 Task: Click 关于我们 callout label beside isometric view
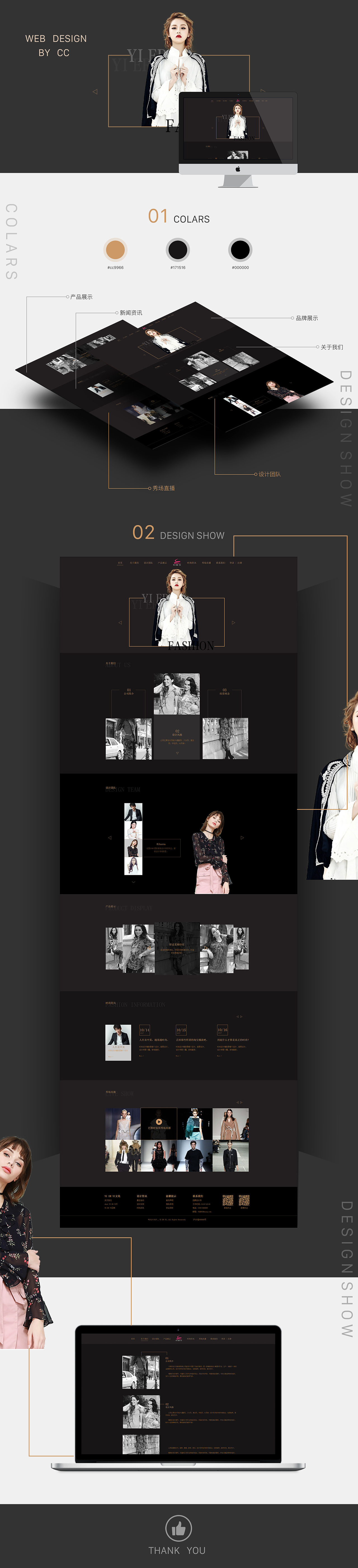click(332, 347)
